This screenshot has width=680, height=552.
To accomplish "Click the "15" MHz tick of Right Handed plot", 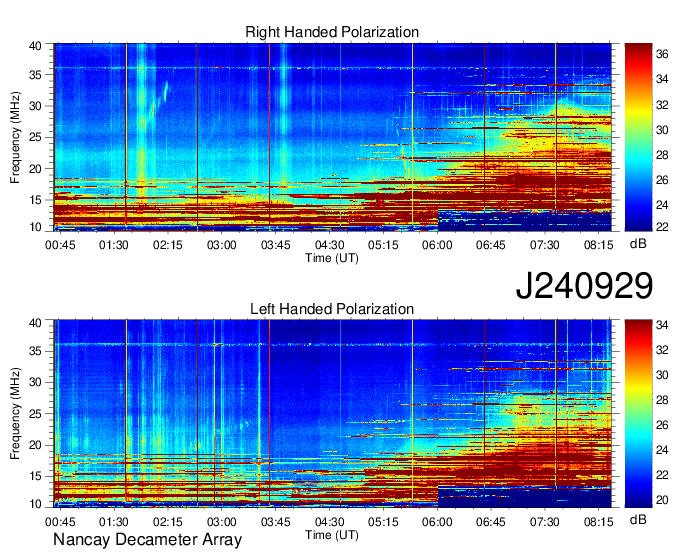I will (x=35, y=200).
